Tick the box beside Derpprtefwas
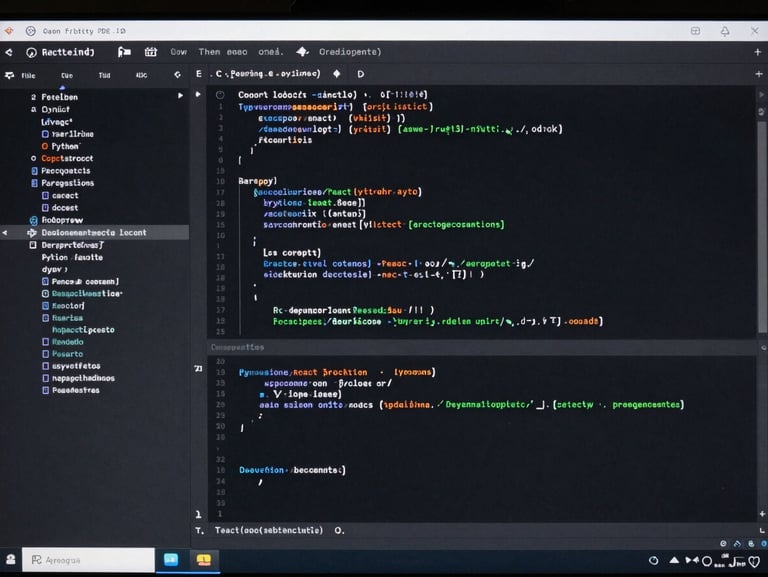768x577 pixels. point(33,245)
